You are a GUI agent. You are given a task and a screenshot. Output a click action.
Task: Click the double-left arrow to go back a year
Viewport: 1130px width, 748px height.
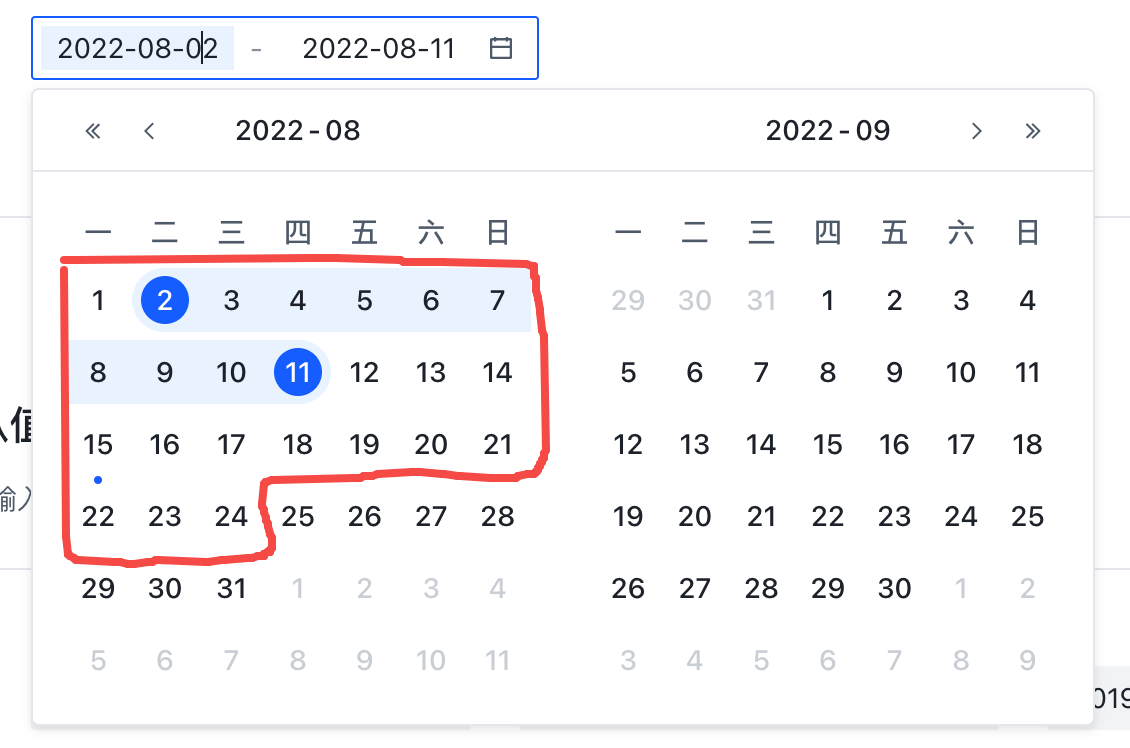[x=93, y=130]
